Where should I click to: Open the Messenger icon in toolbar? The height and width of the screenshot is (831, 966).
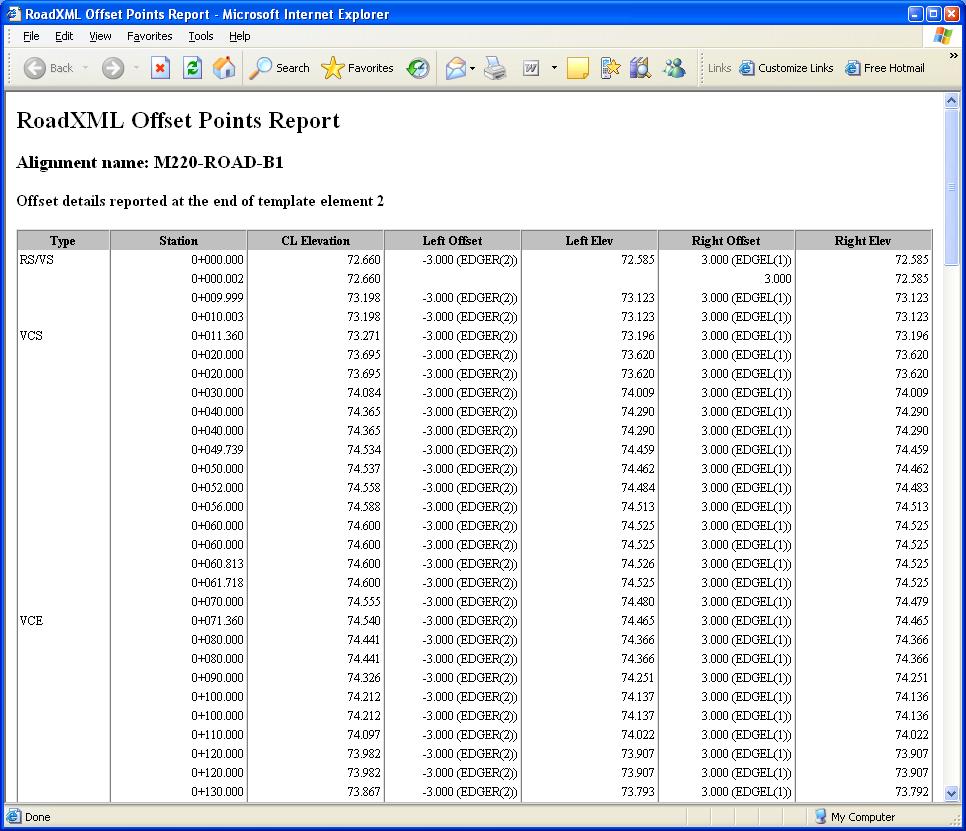674,68
